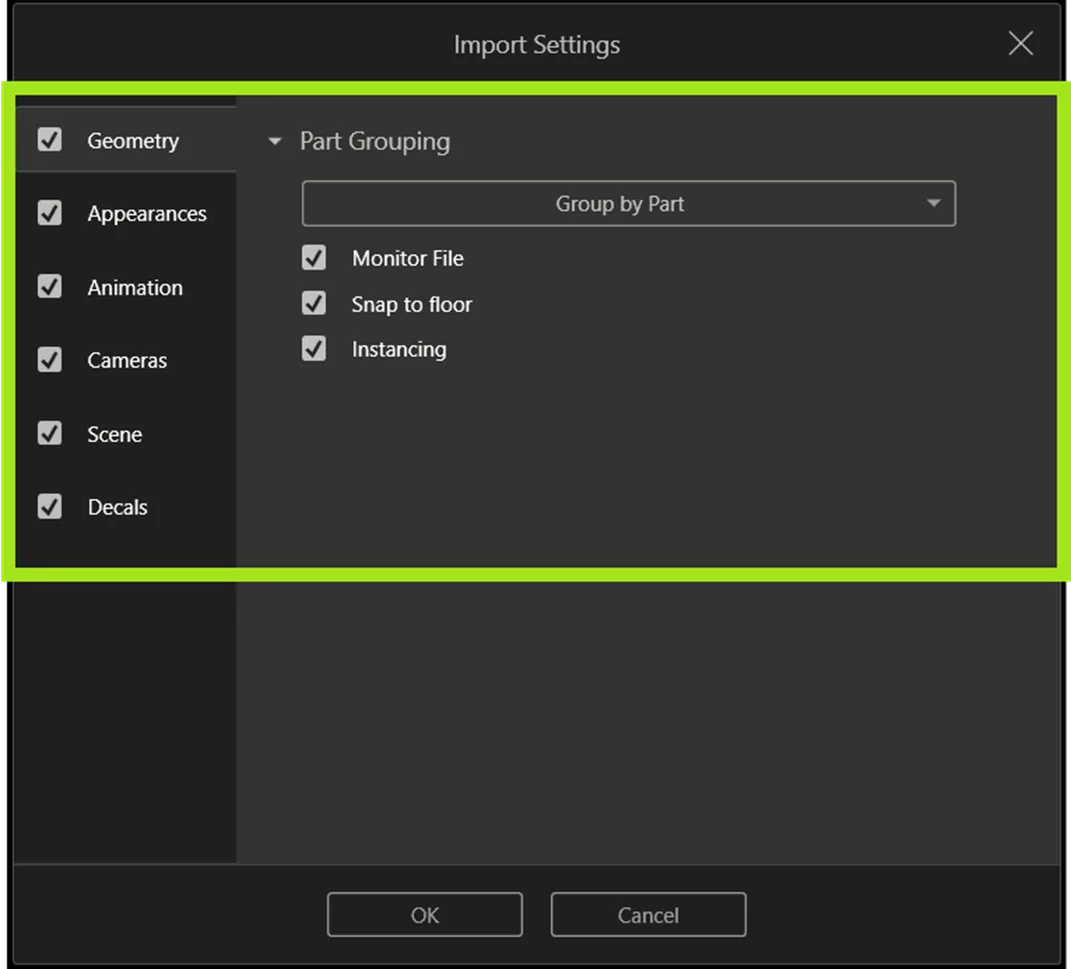Image resolution: width=1071 pixels, height=969 pixels.
Task: Show the Scene import options
Action: [x=114, y=433]
